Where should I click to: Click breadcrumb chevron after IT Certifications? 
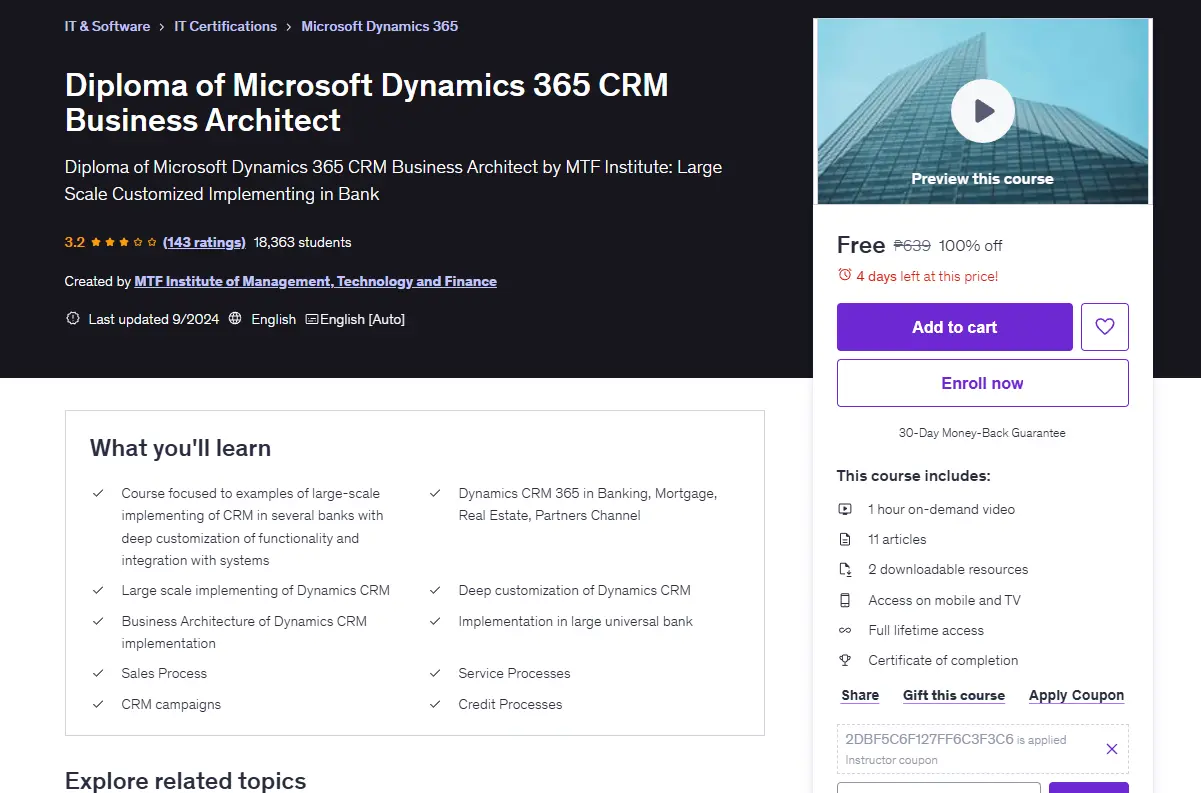pyautogui.click(x=289, y=27)
